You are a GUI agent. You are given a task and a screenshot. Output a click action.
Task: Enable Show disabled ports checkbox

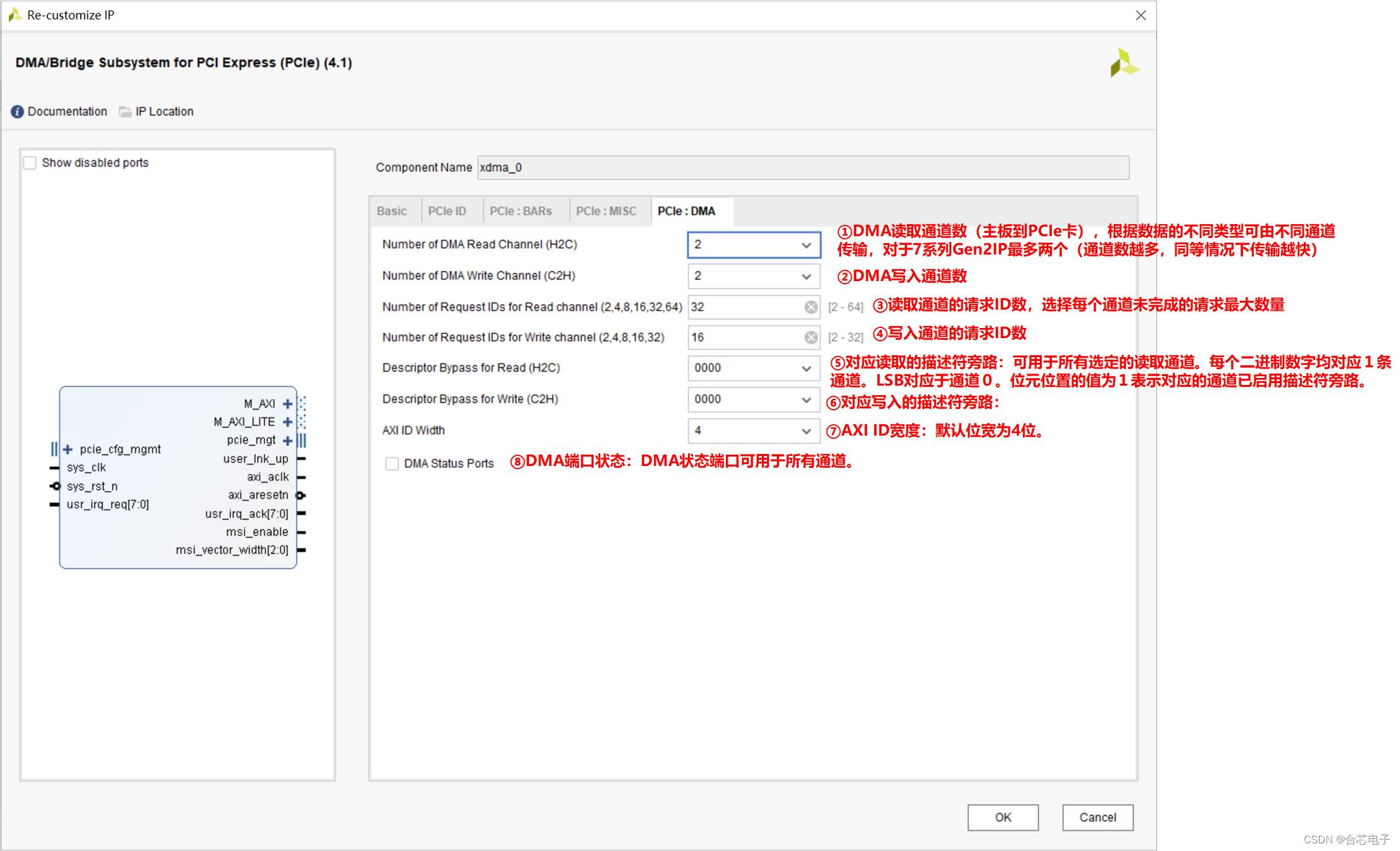coord(30,163)
